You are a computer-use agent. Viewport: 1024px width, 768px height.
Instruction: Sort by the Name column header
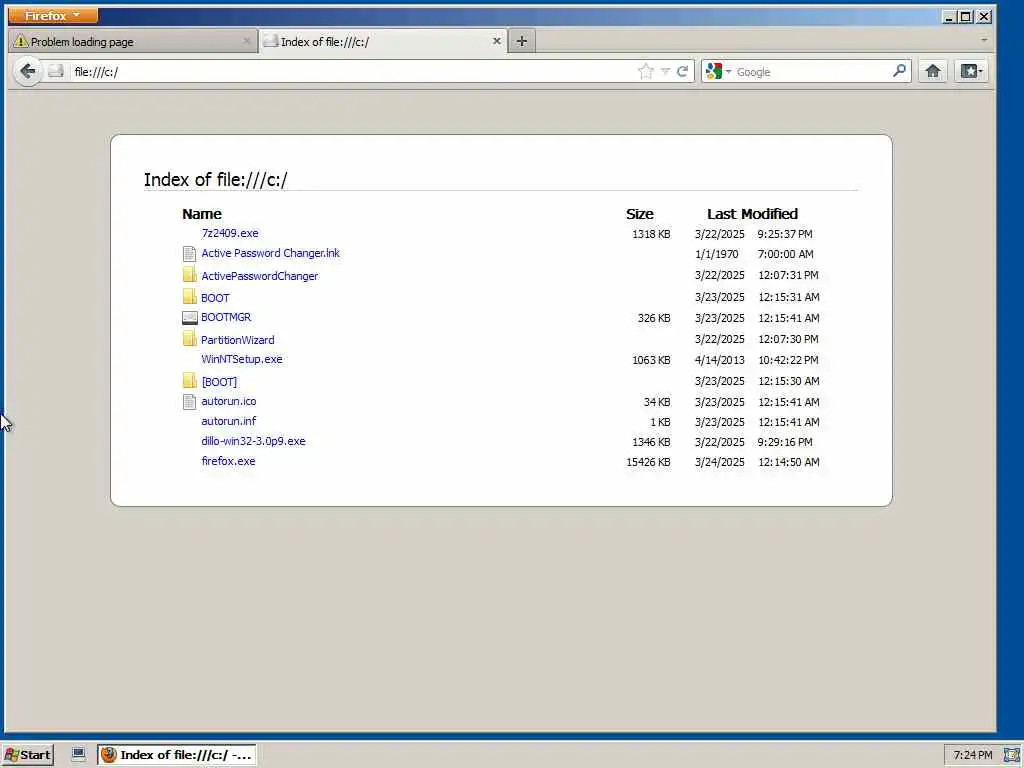coord(202,214)
